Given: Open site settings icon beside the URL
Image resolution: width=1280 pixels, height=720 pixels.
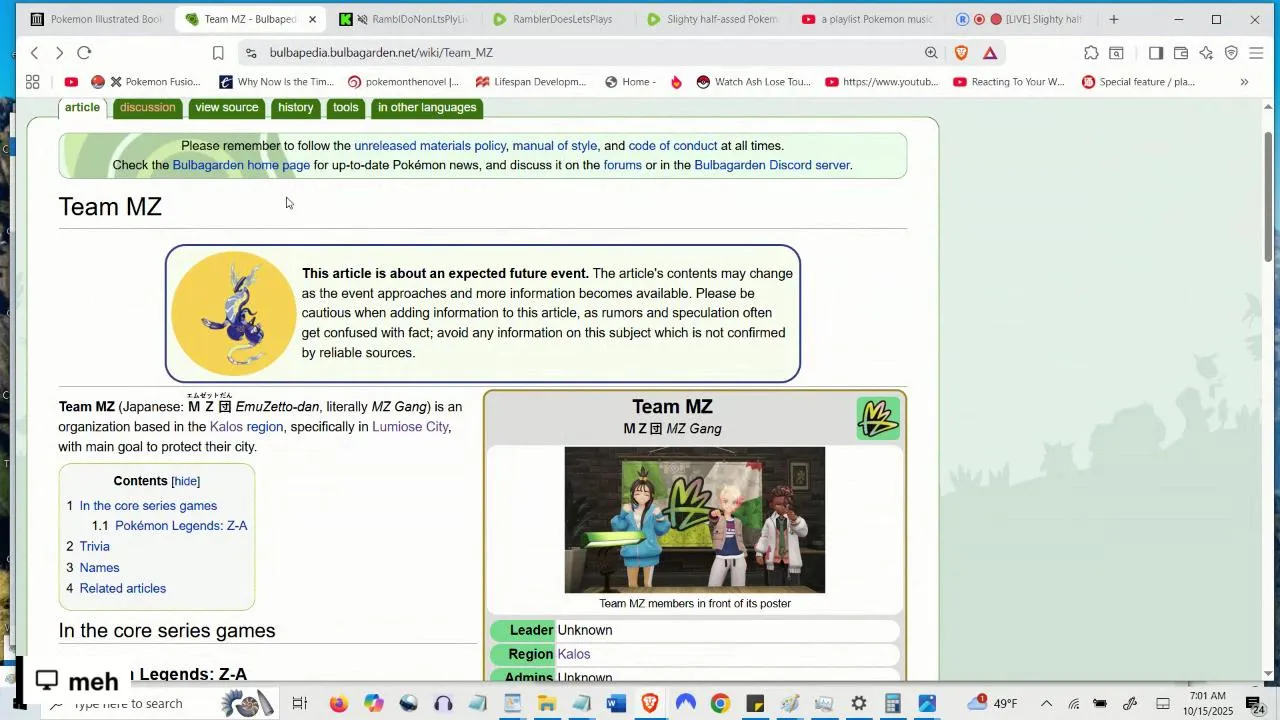Looking at the screenshot, I should tap(251, 53).
